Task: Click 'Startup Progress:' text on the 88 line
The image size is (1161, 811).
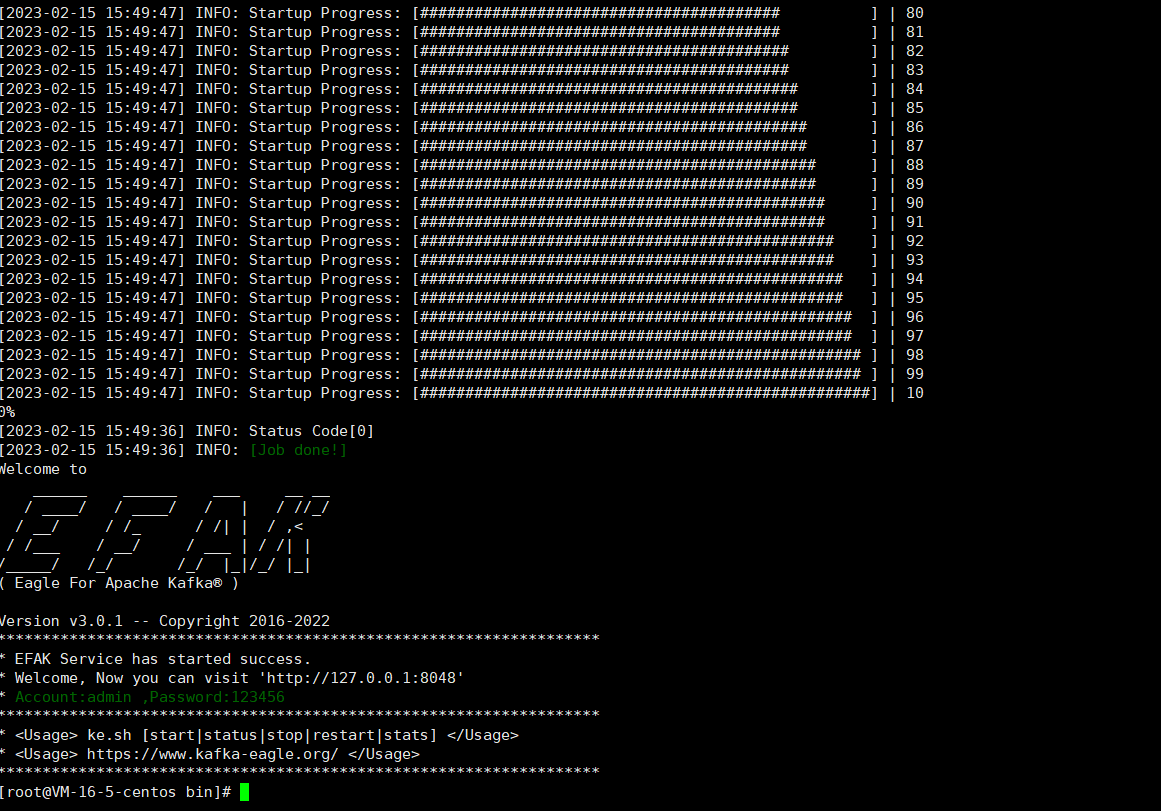Action: [x=324, y=165]
